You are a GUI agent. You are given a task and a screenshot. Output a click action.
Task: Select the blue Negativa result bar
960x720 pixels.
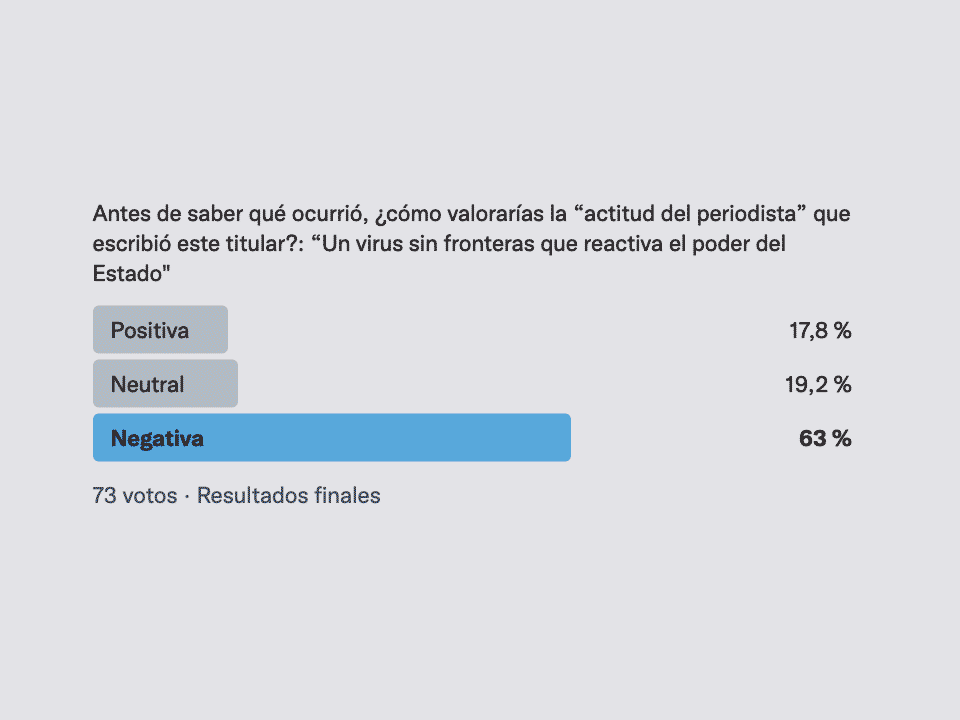coord(332,437)
